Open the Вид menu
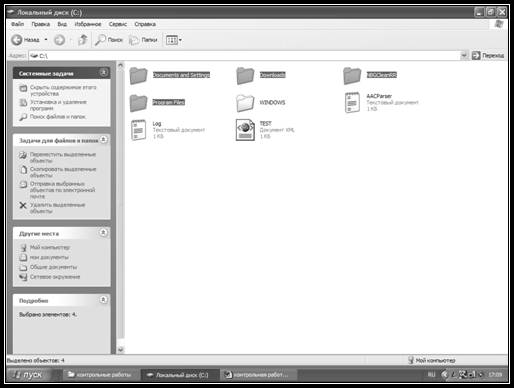Image resolution: width=514 pixels, height=388 pixels. [62, 24]
